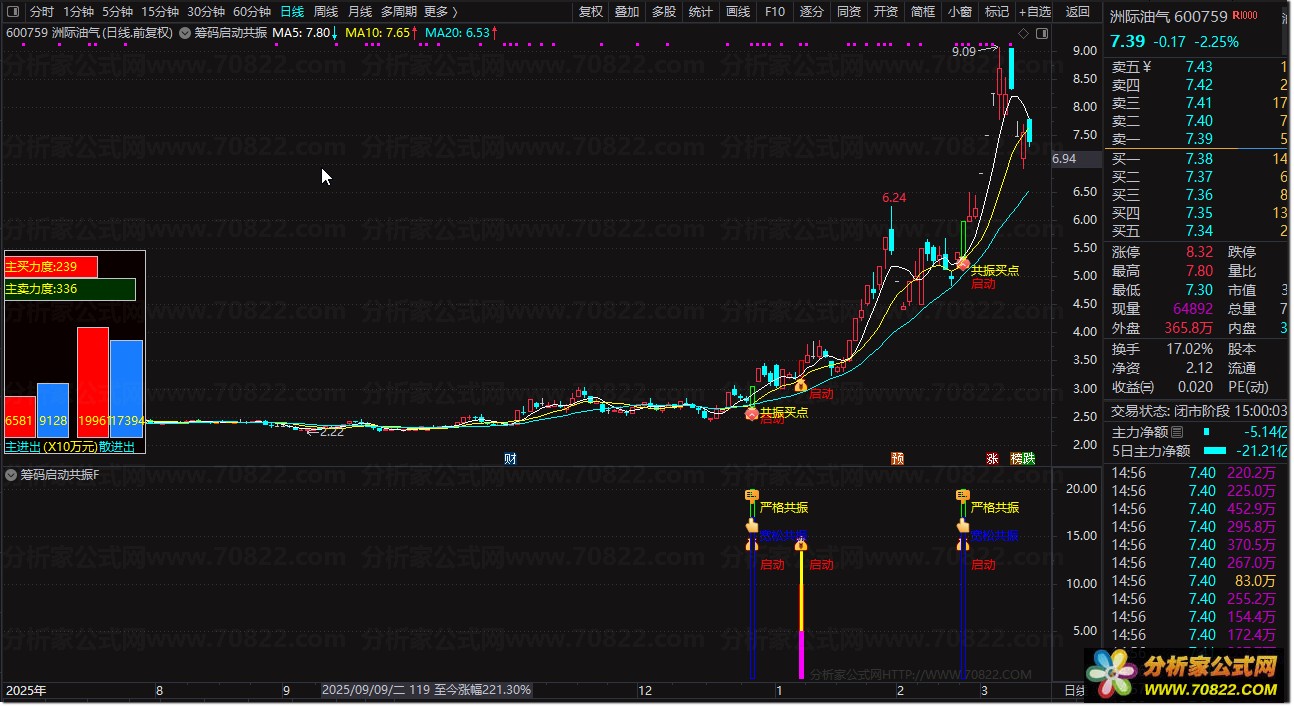Click the 返回 back button

point(1078,12)
